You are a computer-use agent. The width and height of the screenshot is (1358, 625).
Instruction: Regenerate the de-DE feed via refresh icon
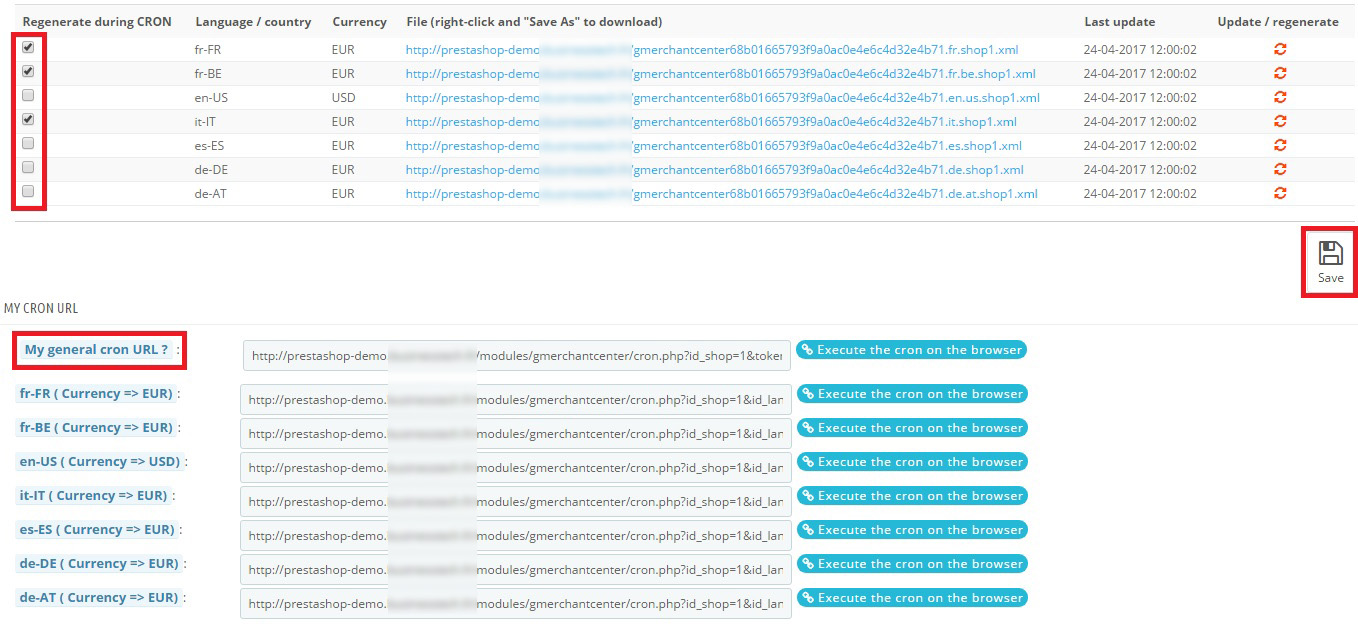[x=1280, y=169]
